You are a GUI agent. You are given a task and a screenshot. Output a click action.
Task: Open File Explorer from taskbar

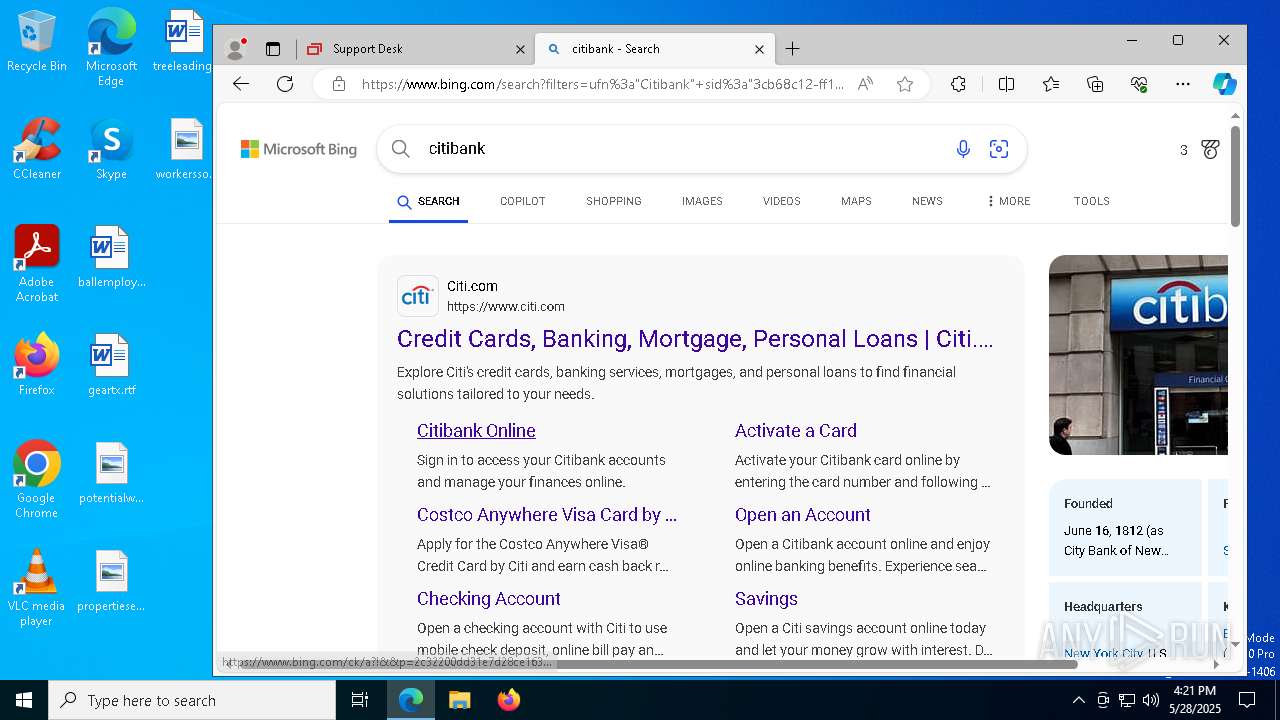click(x=459, y=700)
